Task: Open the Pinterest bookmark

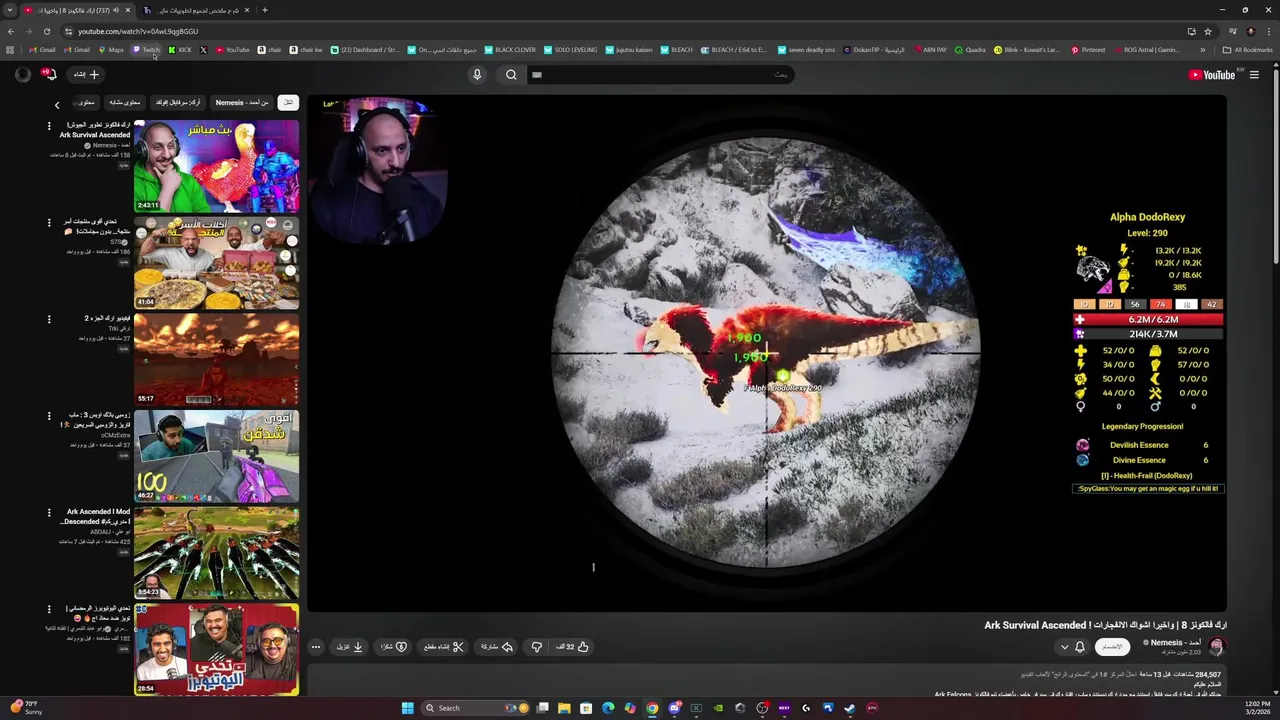Action: click(x=1088, y=50)
